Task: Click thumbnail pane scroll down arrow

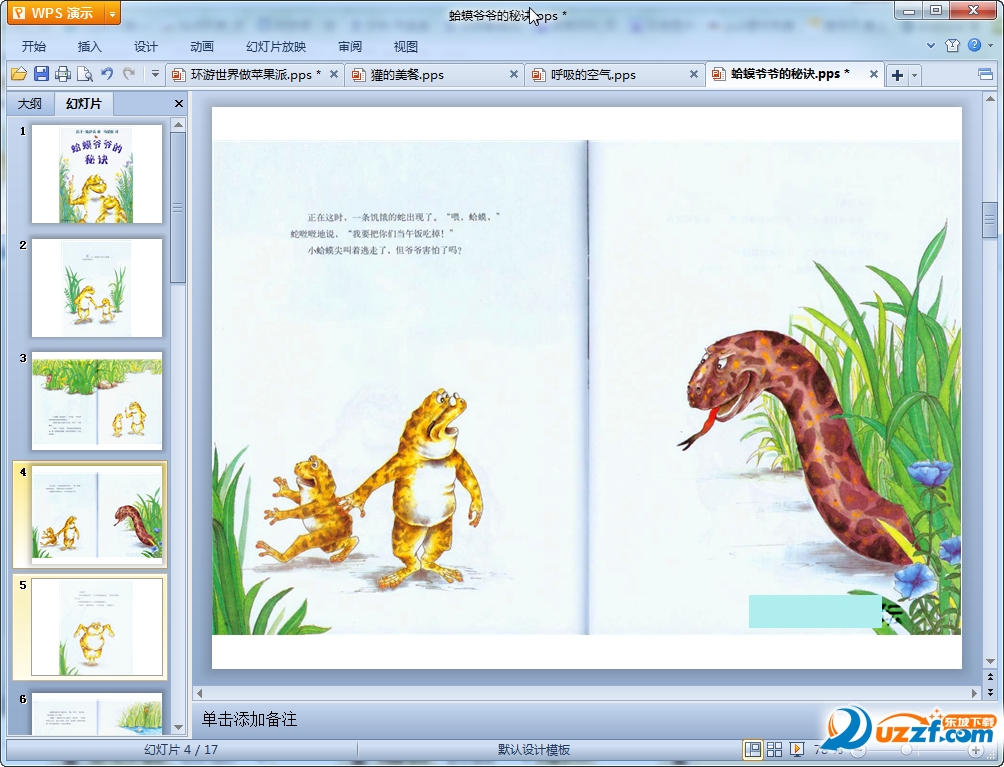Action: 179,727
